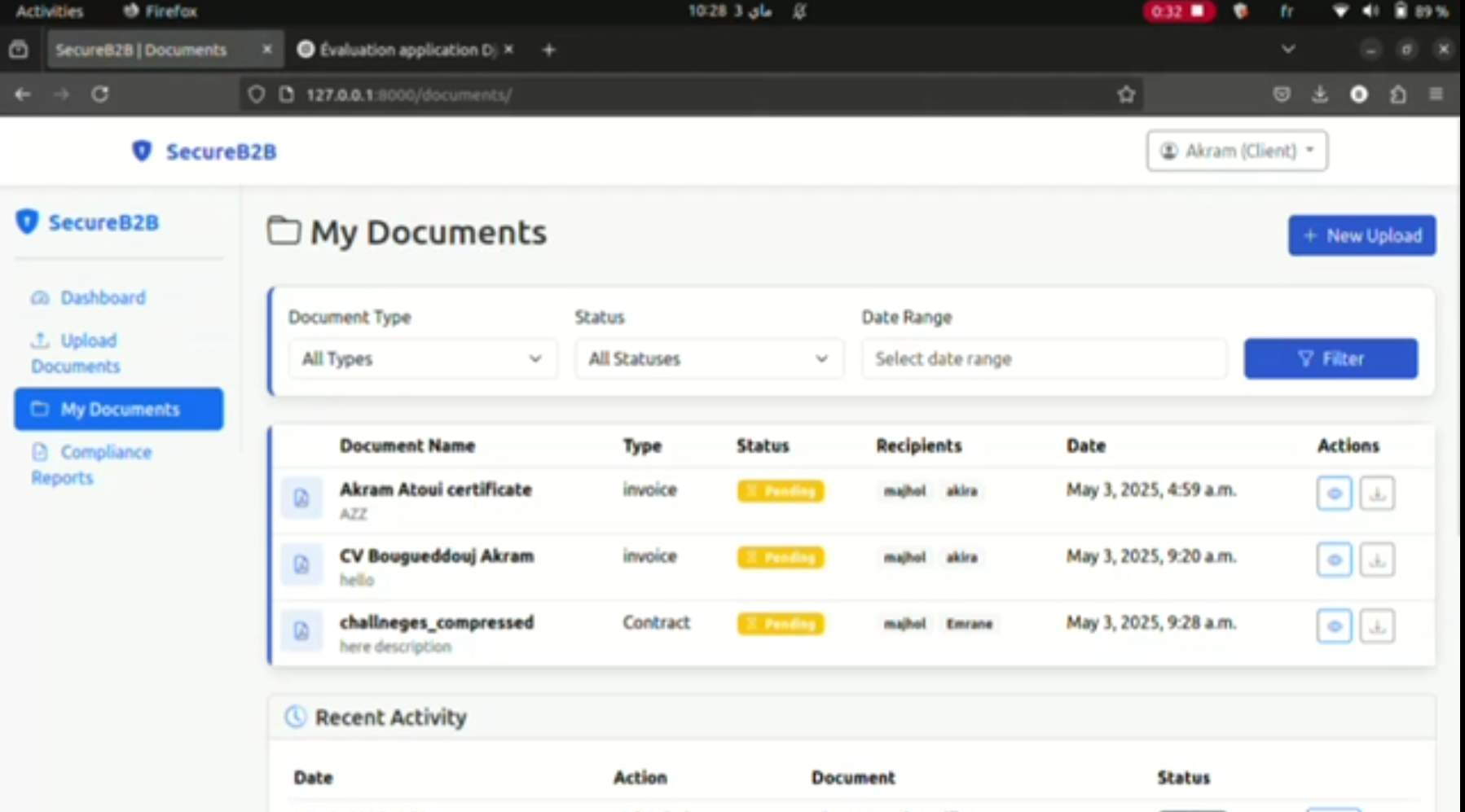1465x812 pixels.
Task: Open the Firefox downloads icon
Action: click(x=1320, y=94)
